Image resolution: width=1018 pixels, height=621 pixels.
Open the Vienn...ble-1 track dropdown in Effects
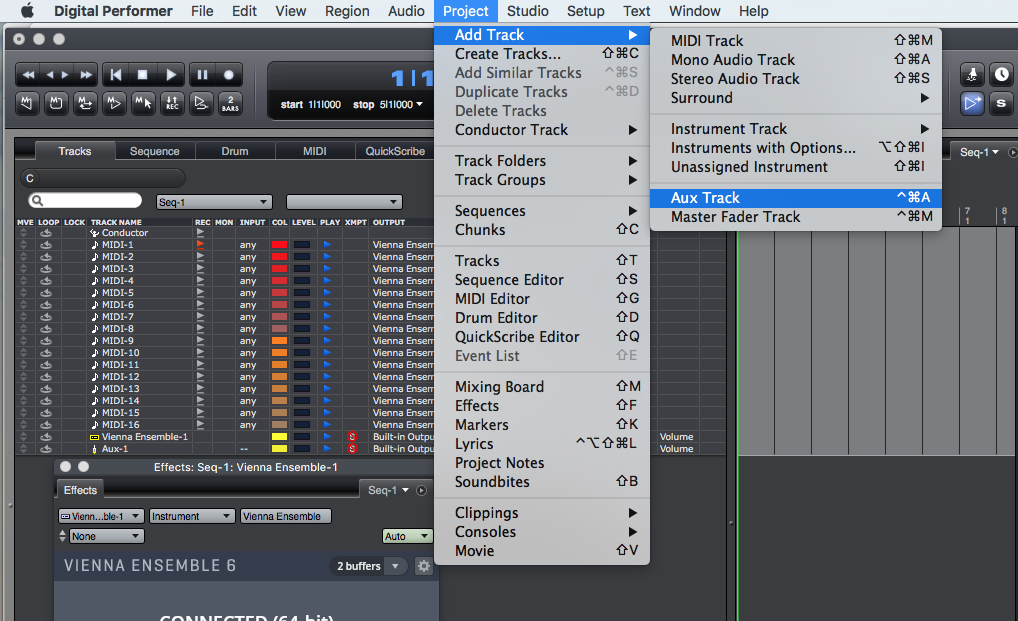[101, 517]
